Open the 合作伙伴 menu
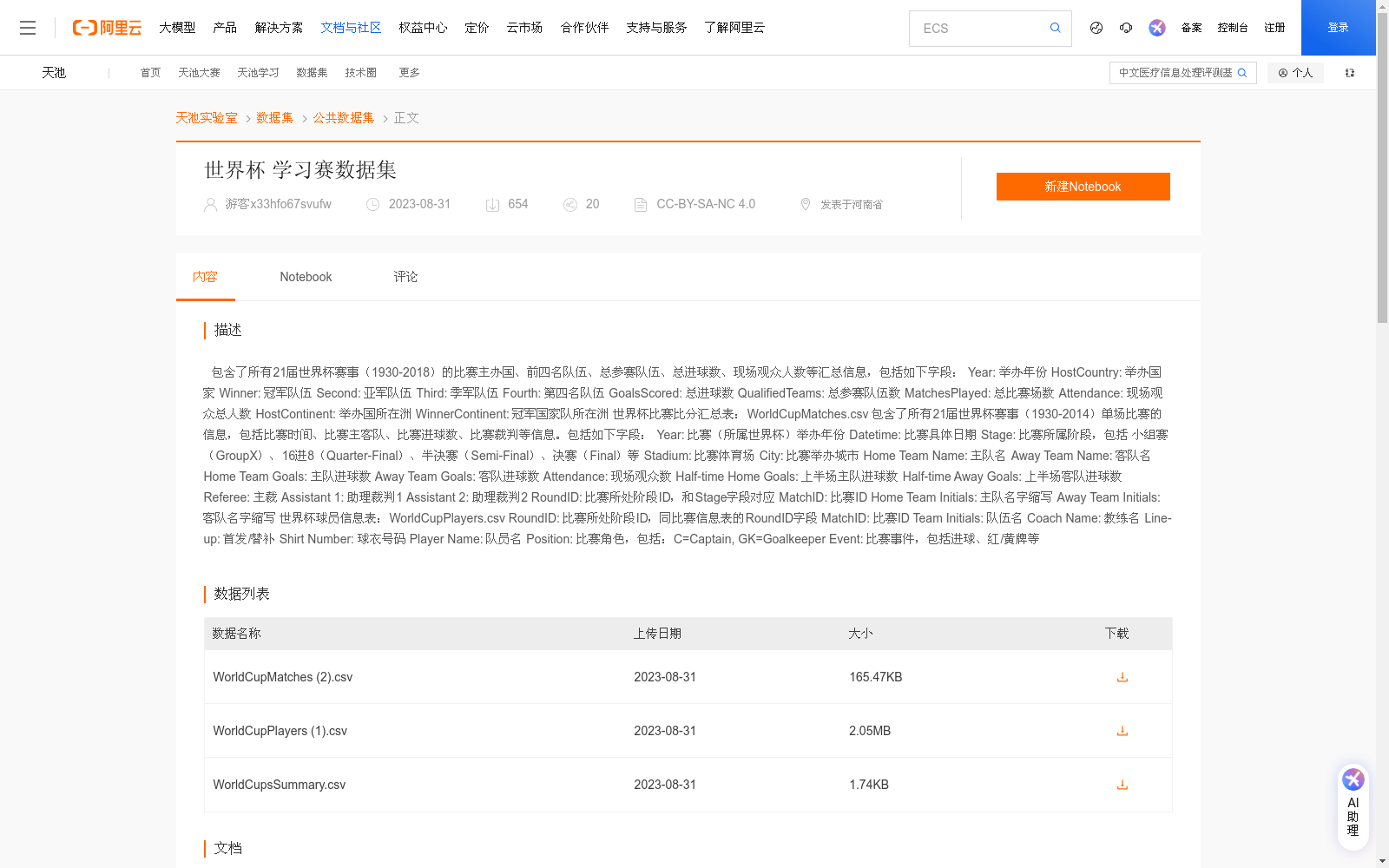The image size is (1389, 868). tap(584, 28)
